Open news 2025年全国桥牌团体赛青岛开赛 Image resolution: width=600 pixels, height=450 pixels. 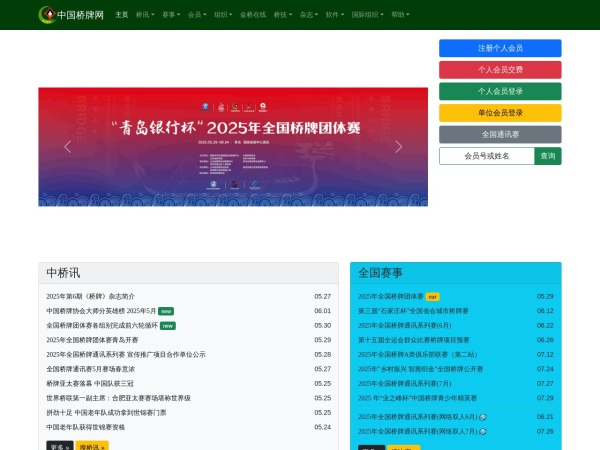click(92, 340)
